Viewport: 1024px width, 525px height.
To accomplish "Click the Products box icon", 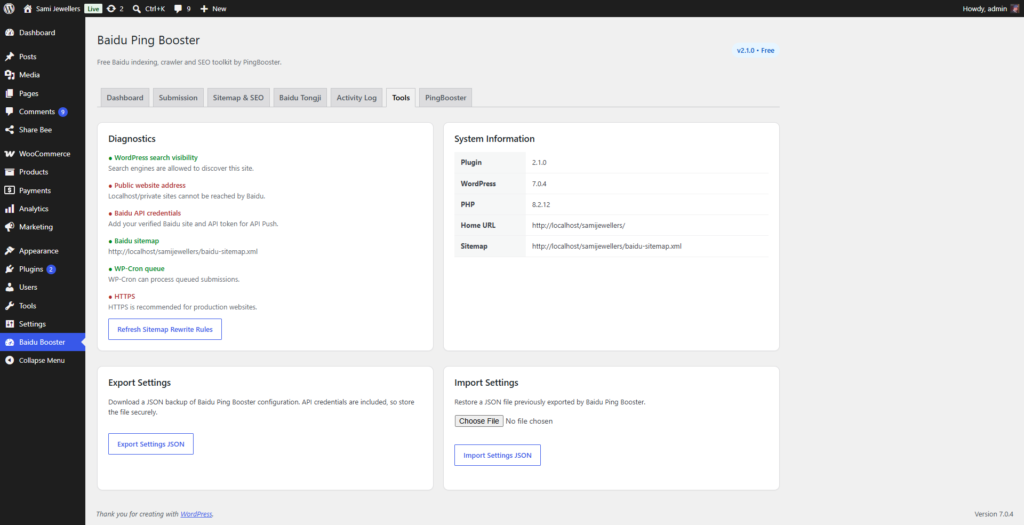I will 9,172.
